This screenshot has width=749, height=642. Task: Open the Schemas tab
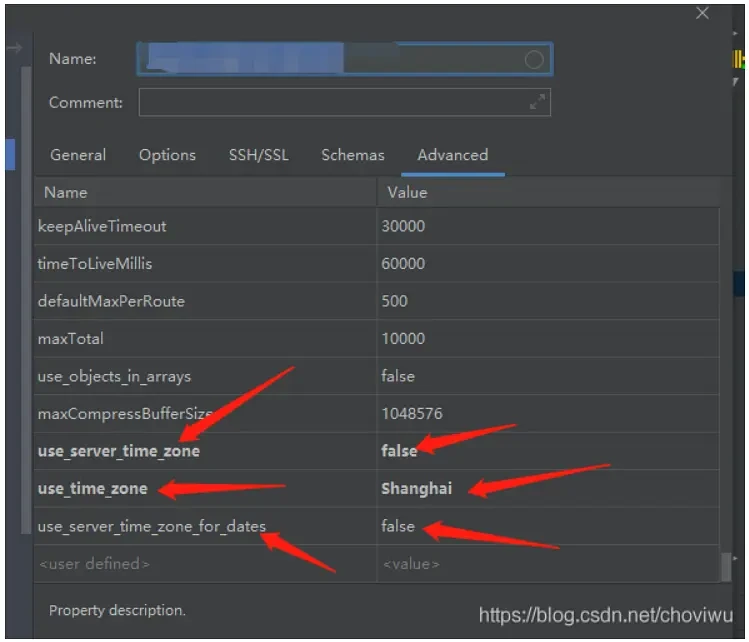point(352,155)
